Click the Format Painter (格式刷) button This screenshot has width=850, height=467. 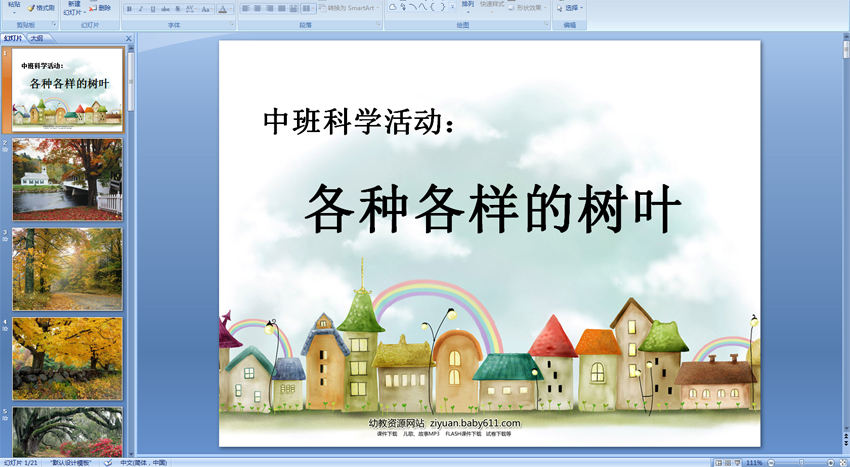(41, 8)
